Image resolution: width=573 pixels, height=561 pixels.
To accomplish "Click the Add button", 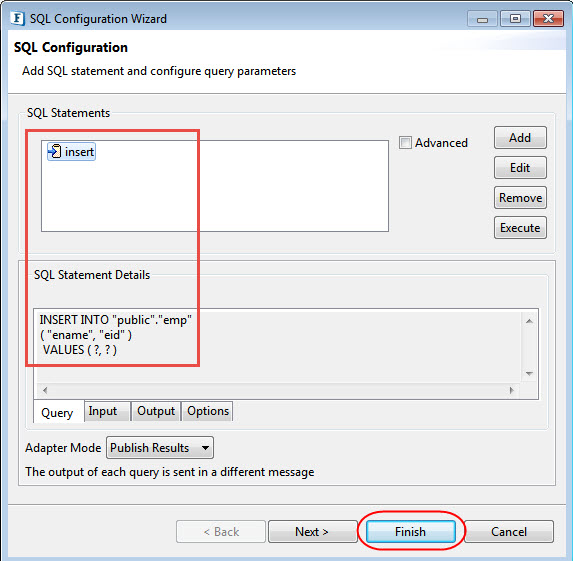I will pyautogui.click(x=520, y=138).
